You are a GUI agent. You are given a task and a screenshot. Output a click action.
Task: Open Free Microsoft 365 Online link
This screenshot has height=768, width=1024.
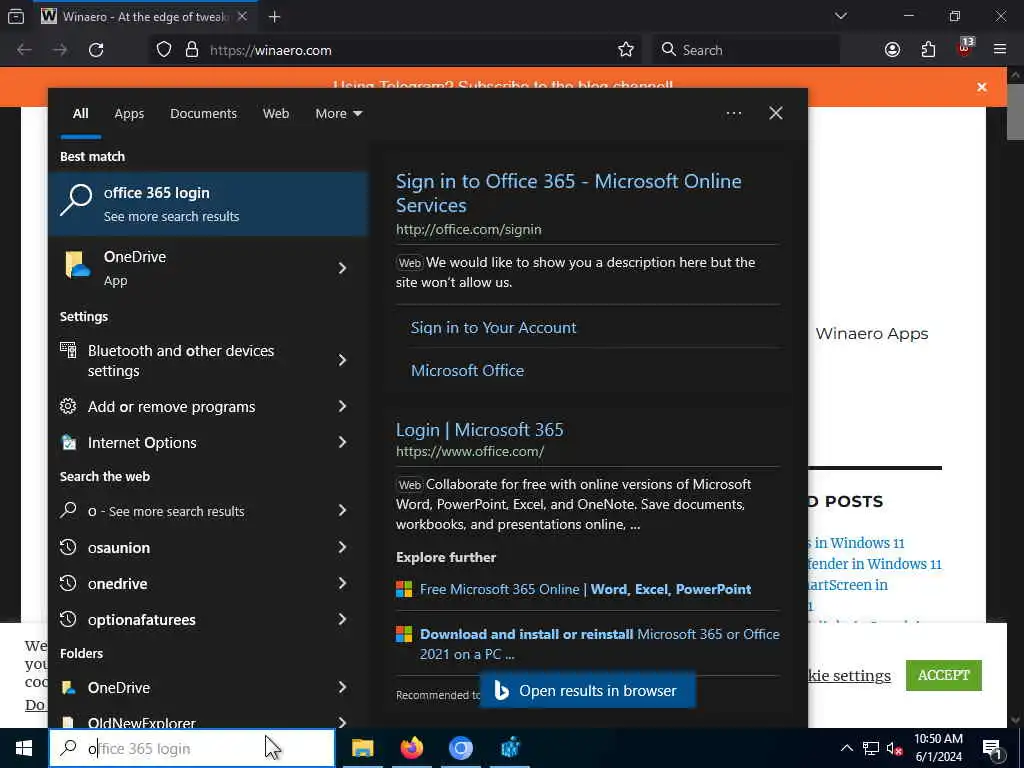[x=585, y=589]
